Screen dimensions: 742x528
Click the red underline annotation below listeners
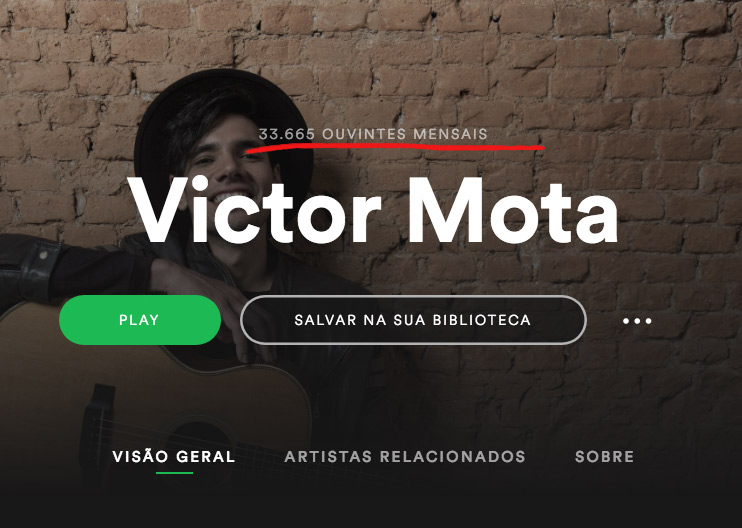point(395,148)
